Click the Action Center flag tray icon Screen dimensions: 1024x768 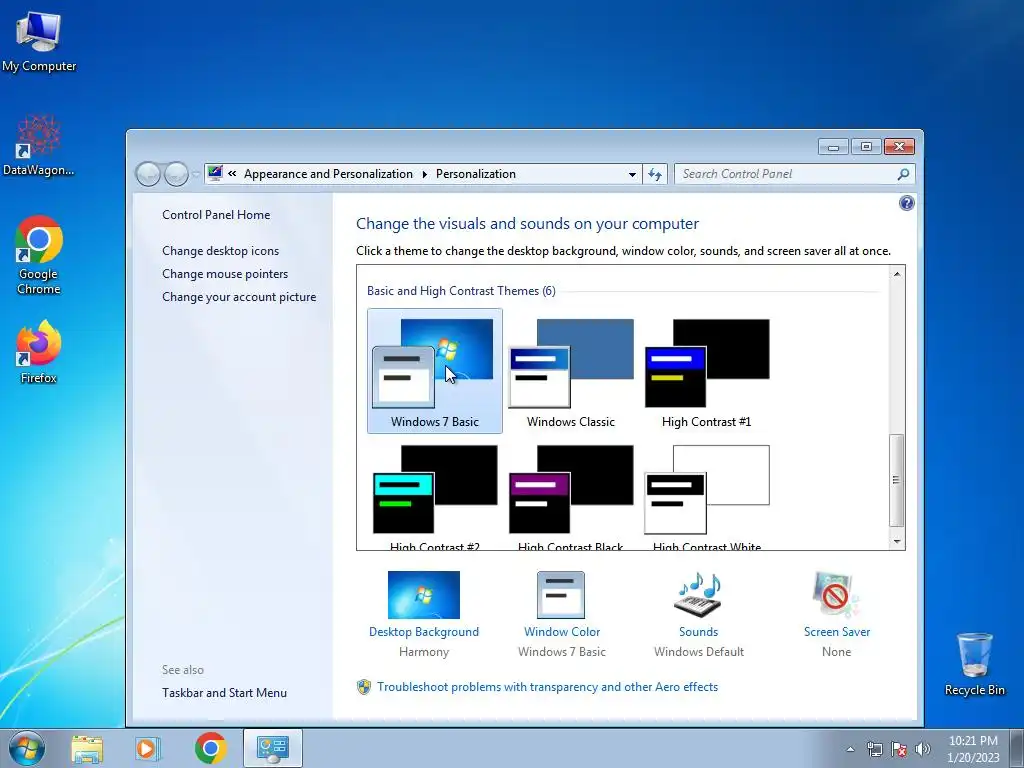(x=899, y=749)
